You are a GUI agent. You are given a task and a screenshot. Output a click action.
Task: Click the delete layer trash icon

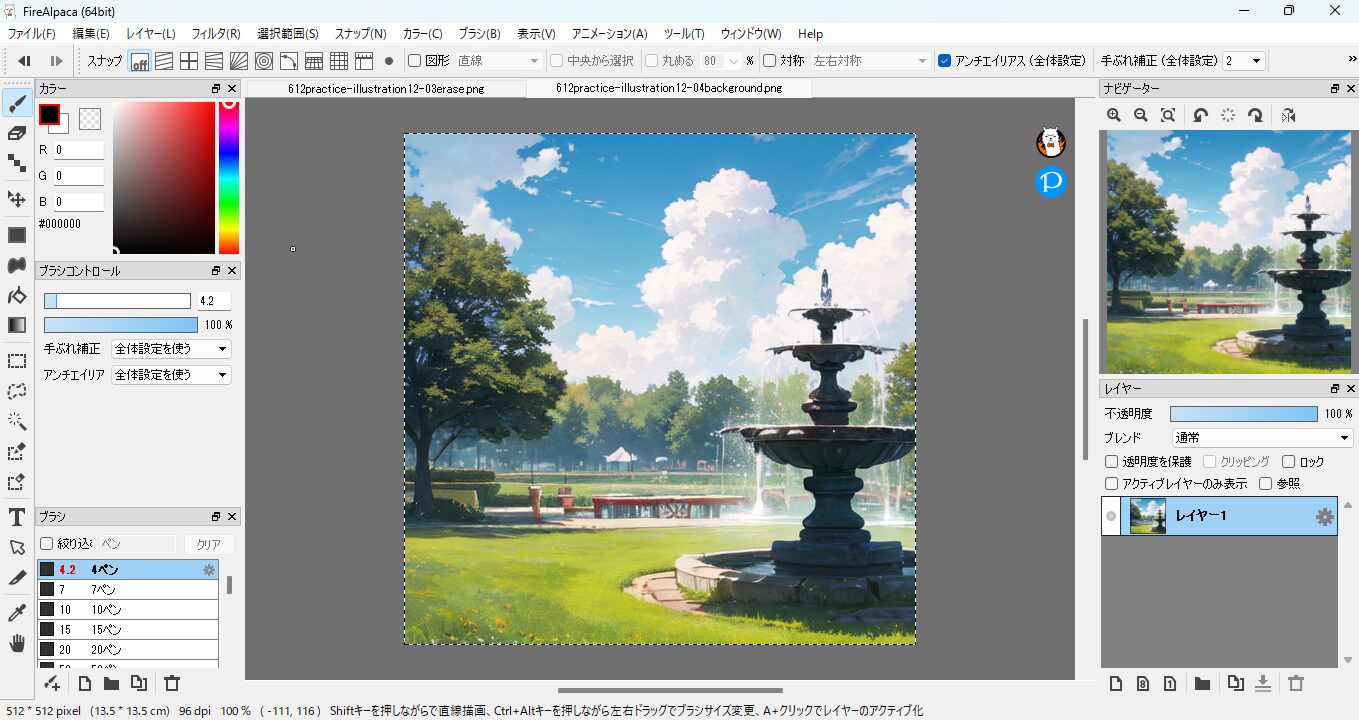click(1296, 684)
